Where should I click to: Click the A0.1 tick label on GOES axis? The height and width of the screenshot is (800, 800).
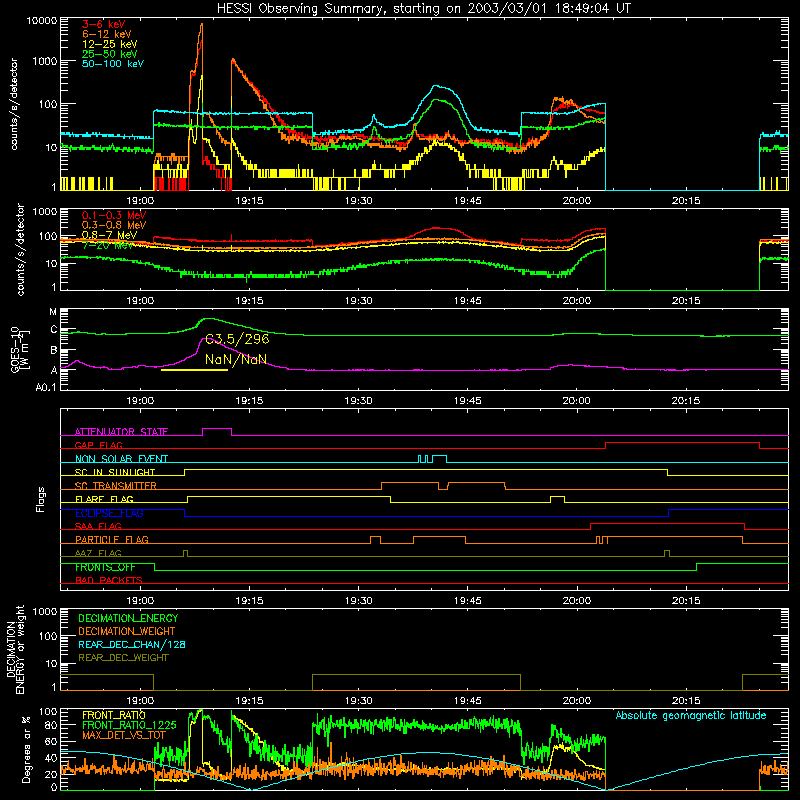pyautogui.click(x=45, y=388)
